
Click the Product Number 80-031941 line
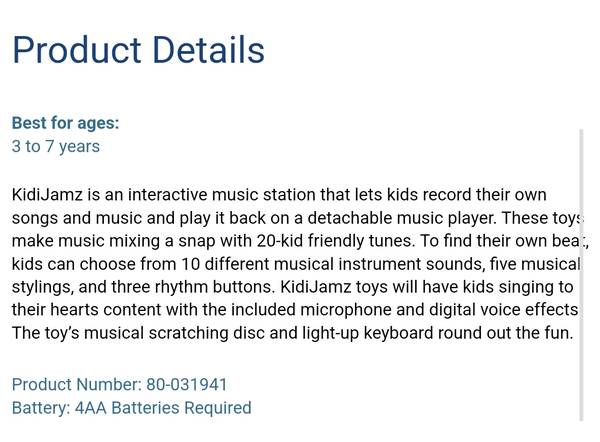[x=120, y=385]
